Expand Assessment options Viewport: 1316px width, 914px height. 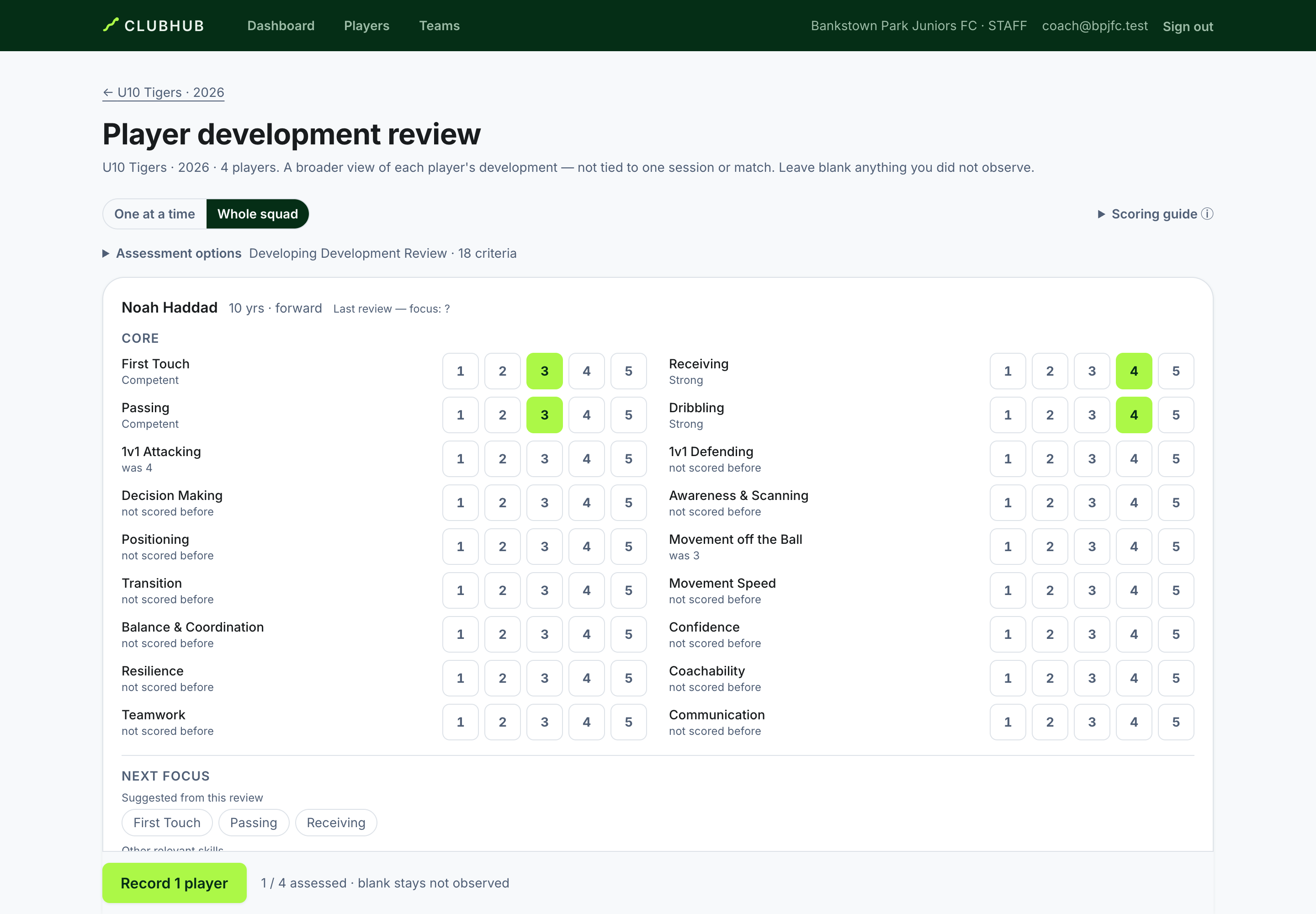(172, 253)
